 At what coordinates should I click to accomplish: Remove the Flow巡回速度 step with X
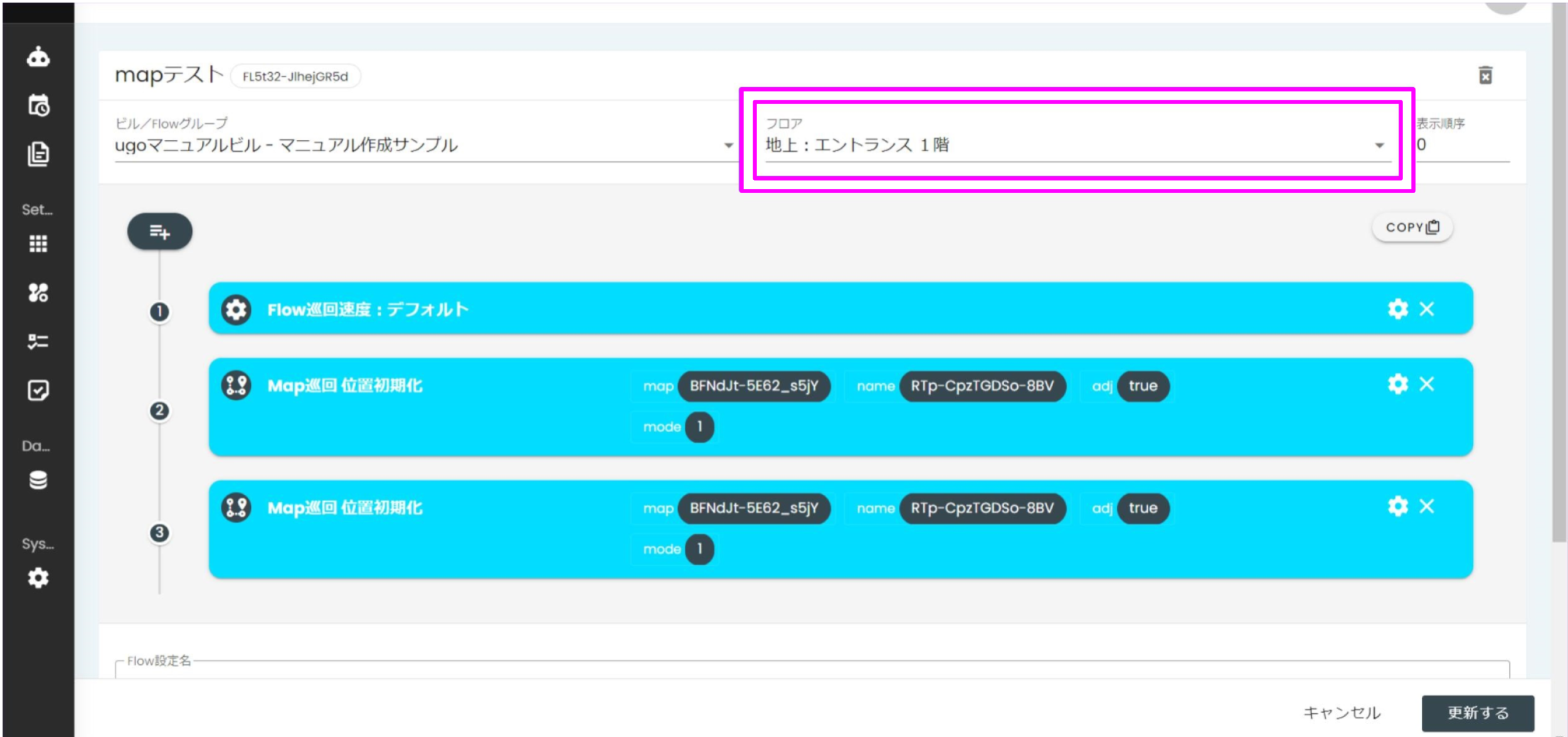[x=1428, y=309]
